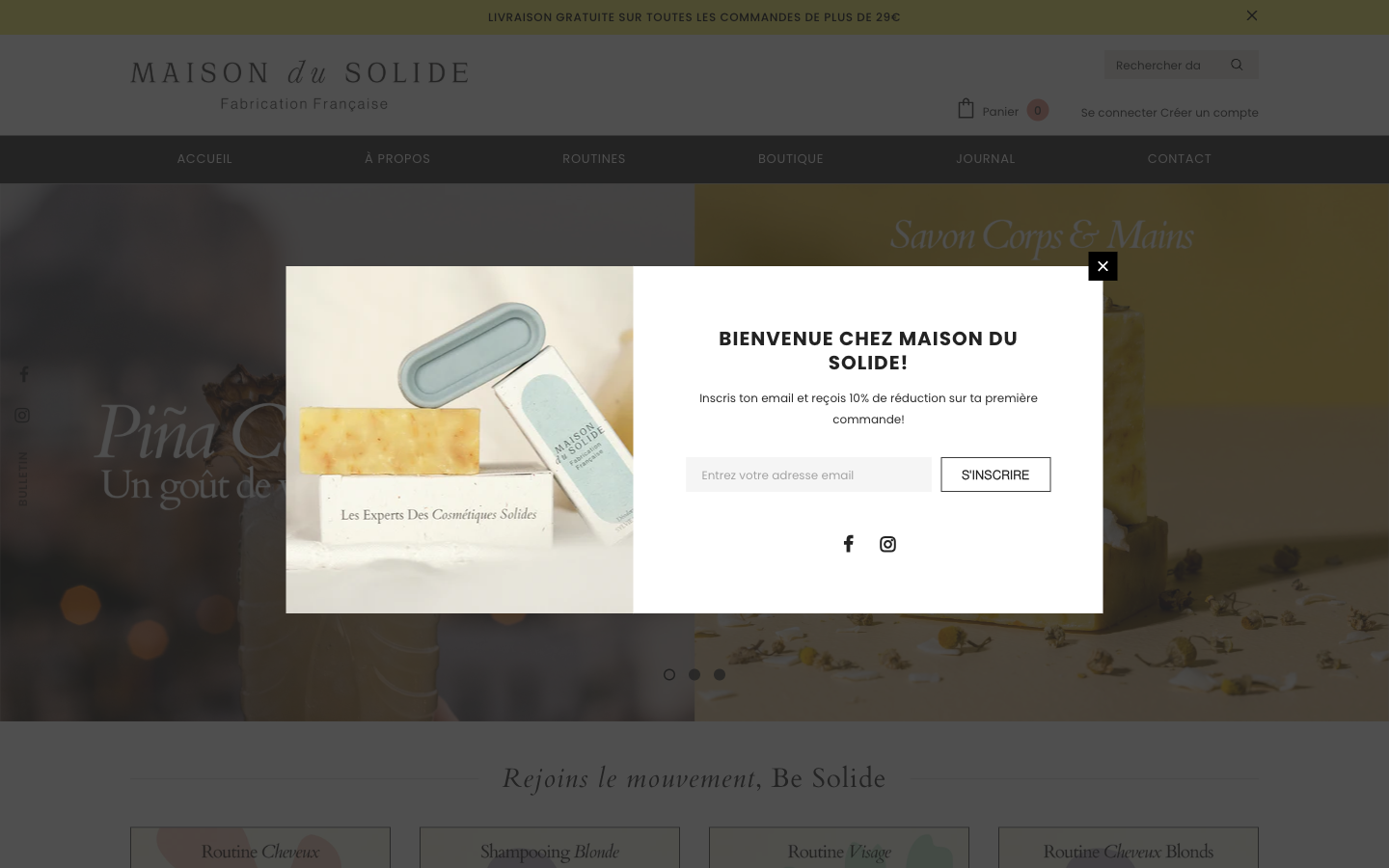
Task: Click the Facebook icon in left sidebar
Action: [x=24, y=374]
